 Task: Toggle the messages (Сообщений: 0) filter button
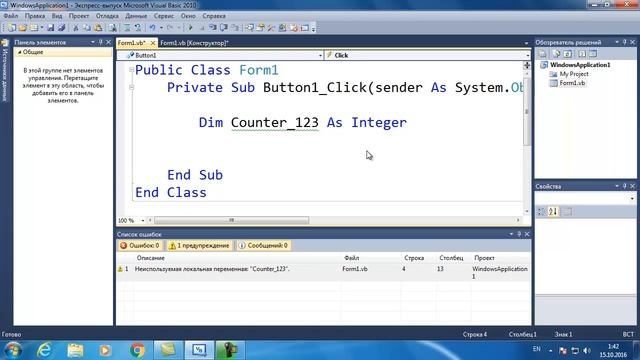coord(263,245)
